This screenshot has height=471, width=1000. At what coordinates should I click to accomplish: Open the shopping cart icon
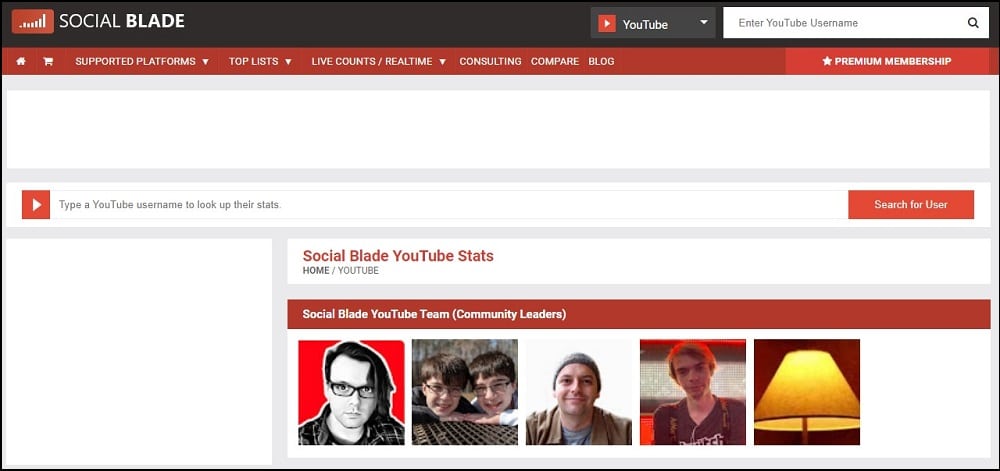coord(48,62)
